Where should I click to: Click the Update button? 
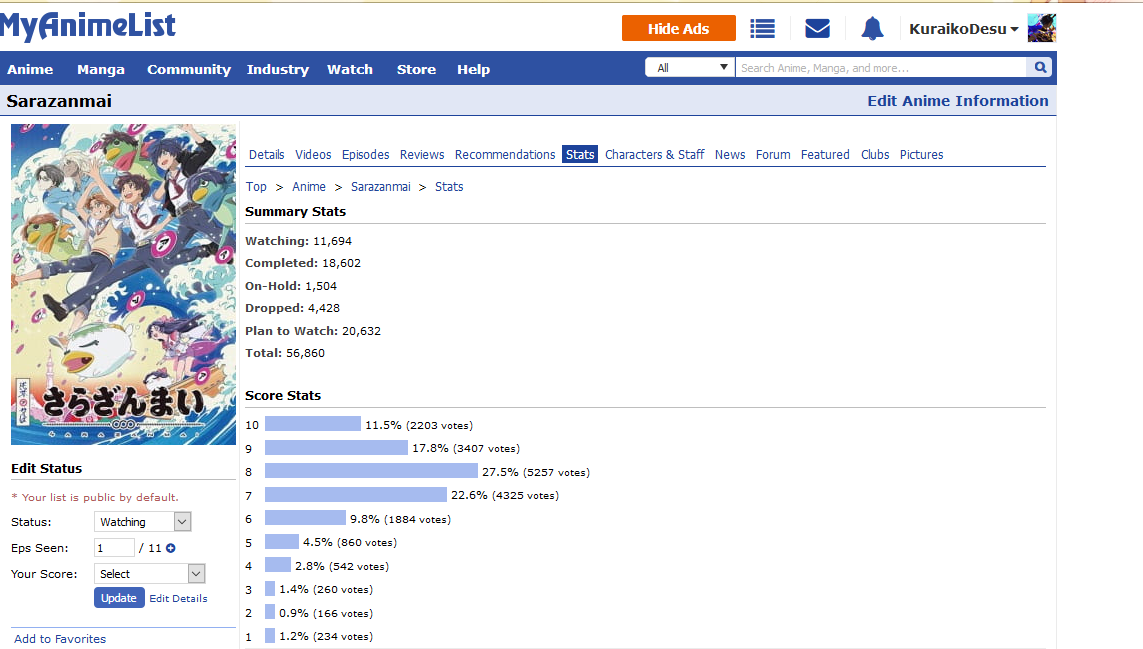tap(119, 598)
